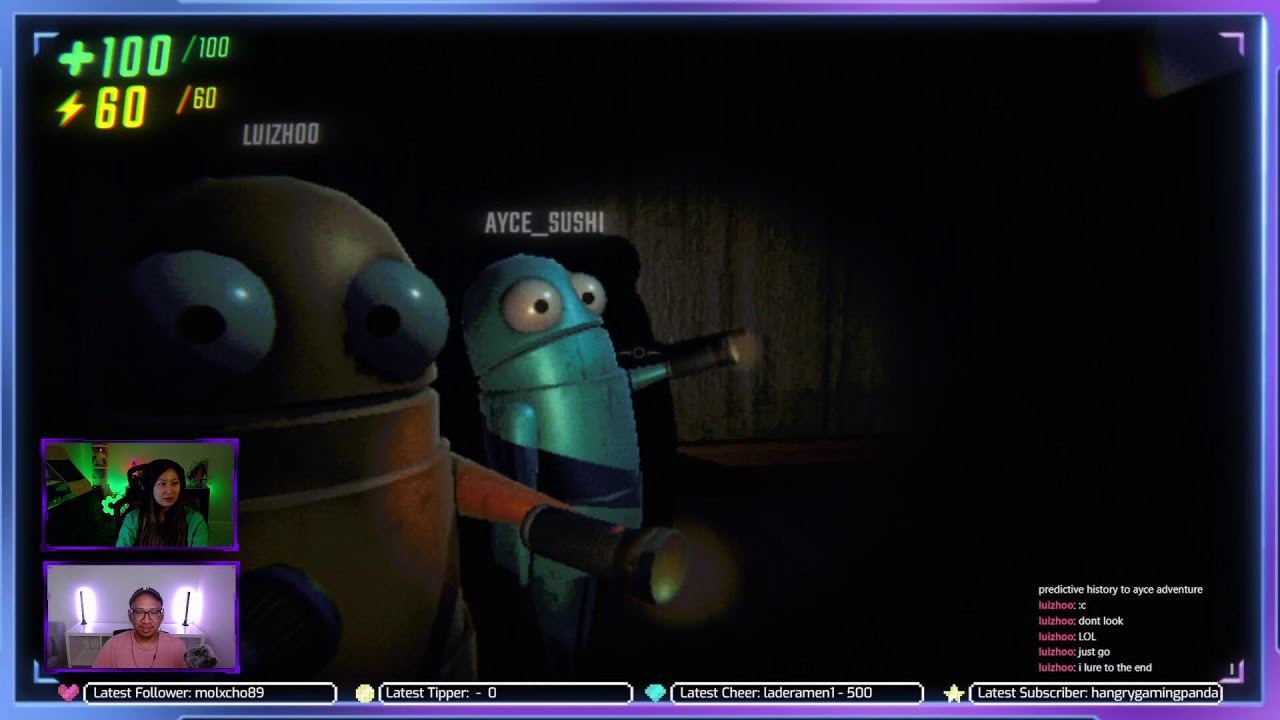Click the LUIZHOO player name tag
This screenshot has height=720, width=1280.
pyautogui.click(x=281, y=134)
